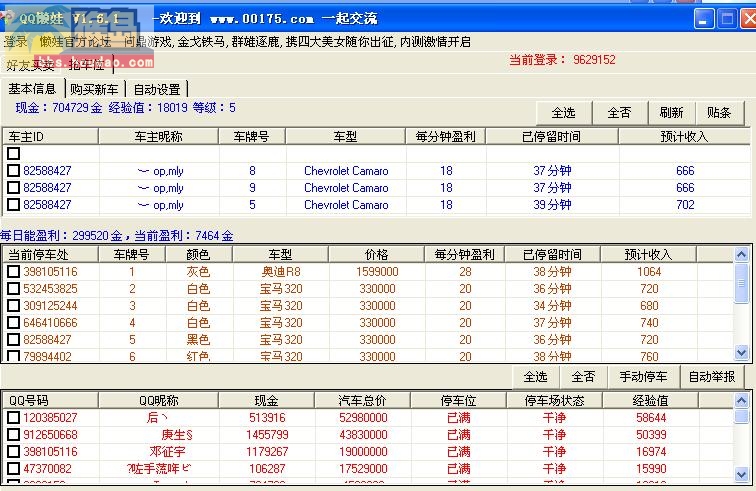
Task: Select experience value 58644
Action: 651,418
